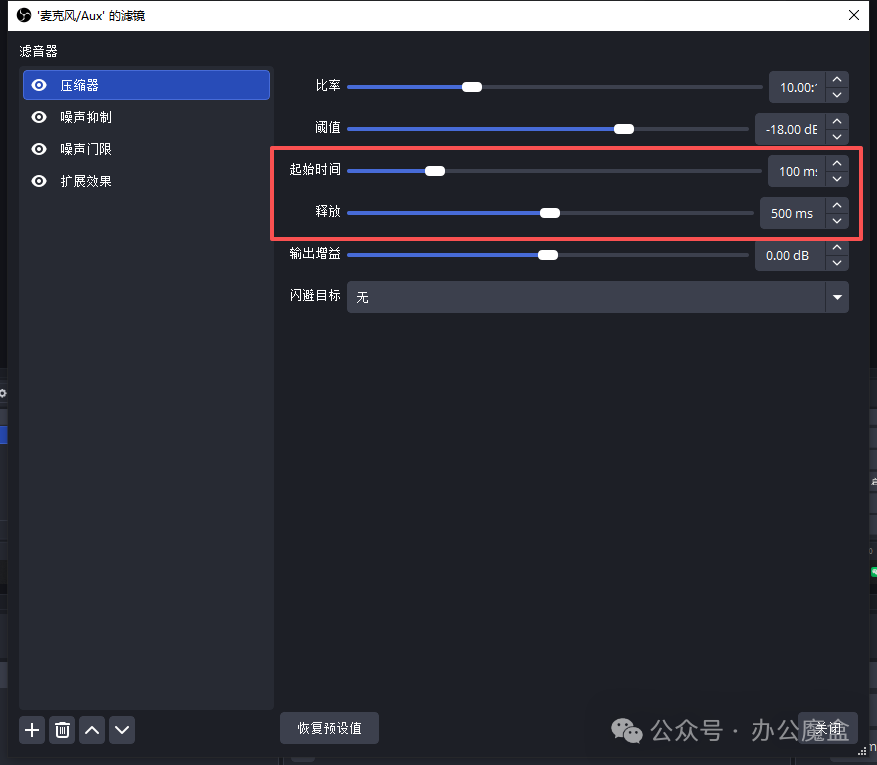The image size is (877, 765).
Task: Click the 关闭 button at bottom right
Action: 828,729
